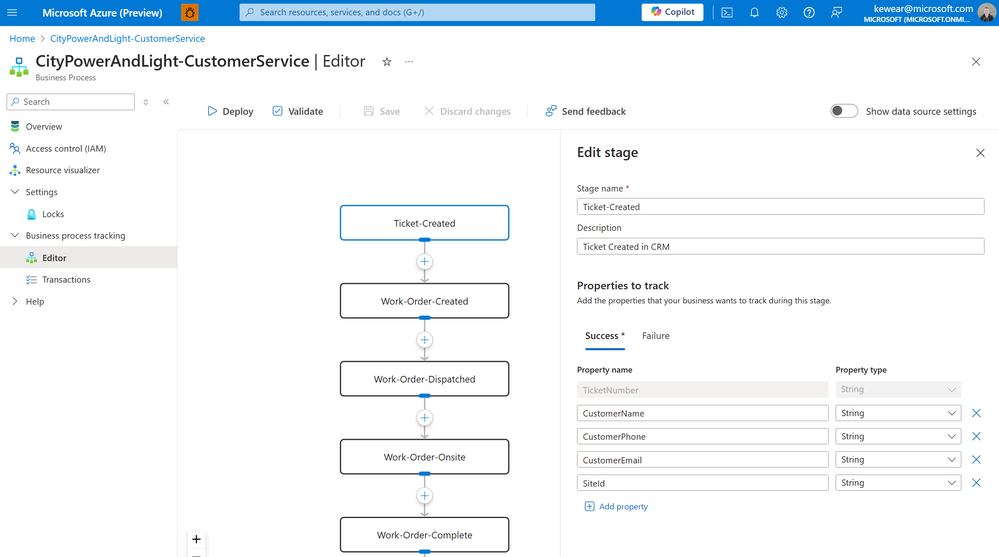The height and width of the screenshot is (557, 999).
Task: Edit the CustomerName property name field
Action: 703,413
